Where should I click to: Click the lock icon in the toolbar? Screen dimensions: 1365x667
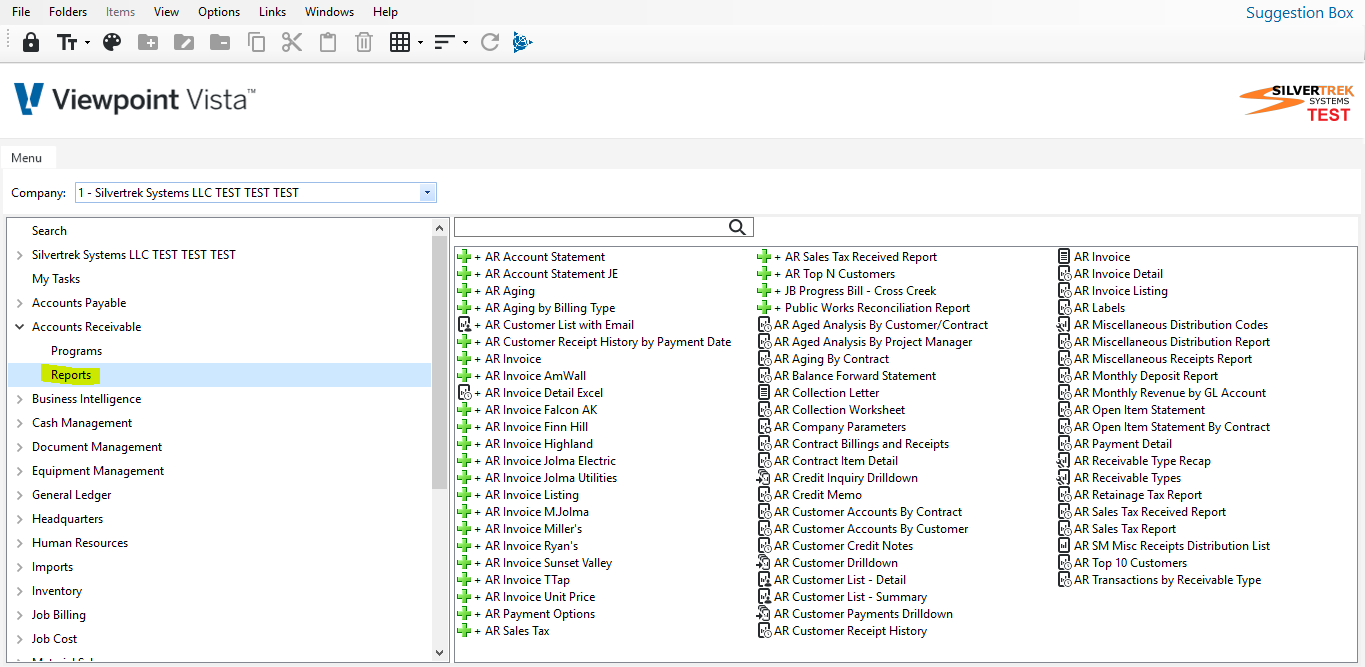click(31, 42)
